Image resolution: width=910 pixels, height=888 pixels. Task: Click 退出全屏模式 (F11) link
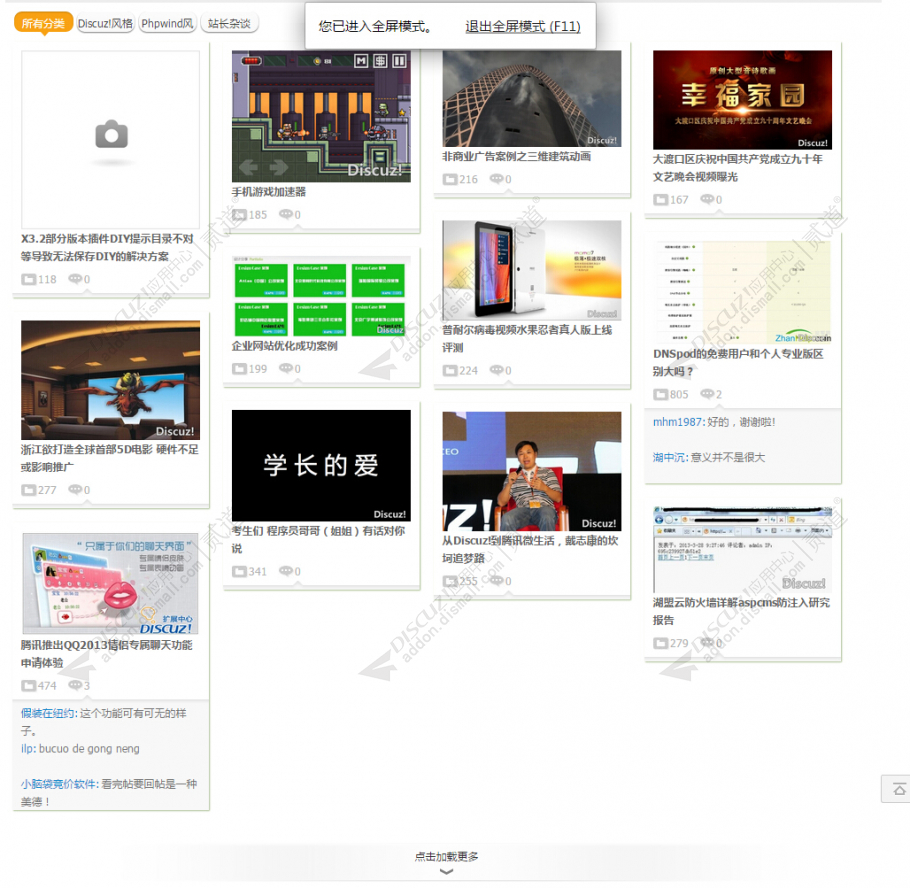coord(522,26)
